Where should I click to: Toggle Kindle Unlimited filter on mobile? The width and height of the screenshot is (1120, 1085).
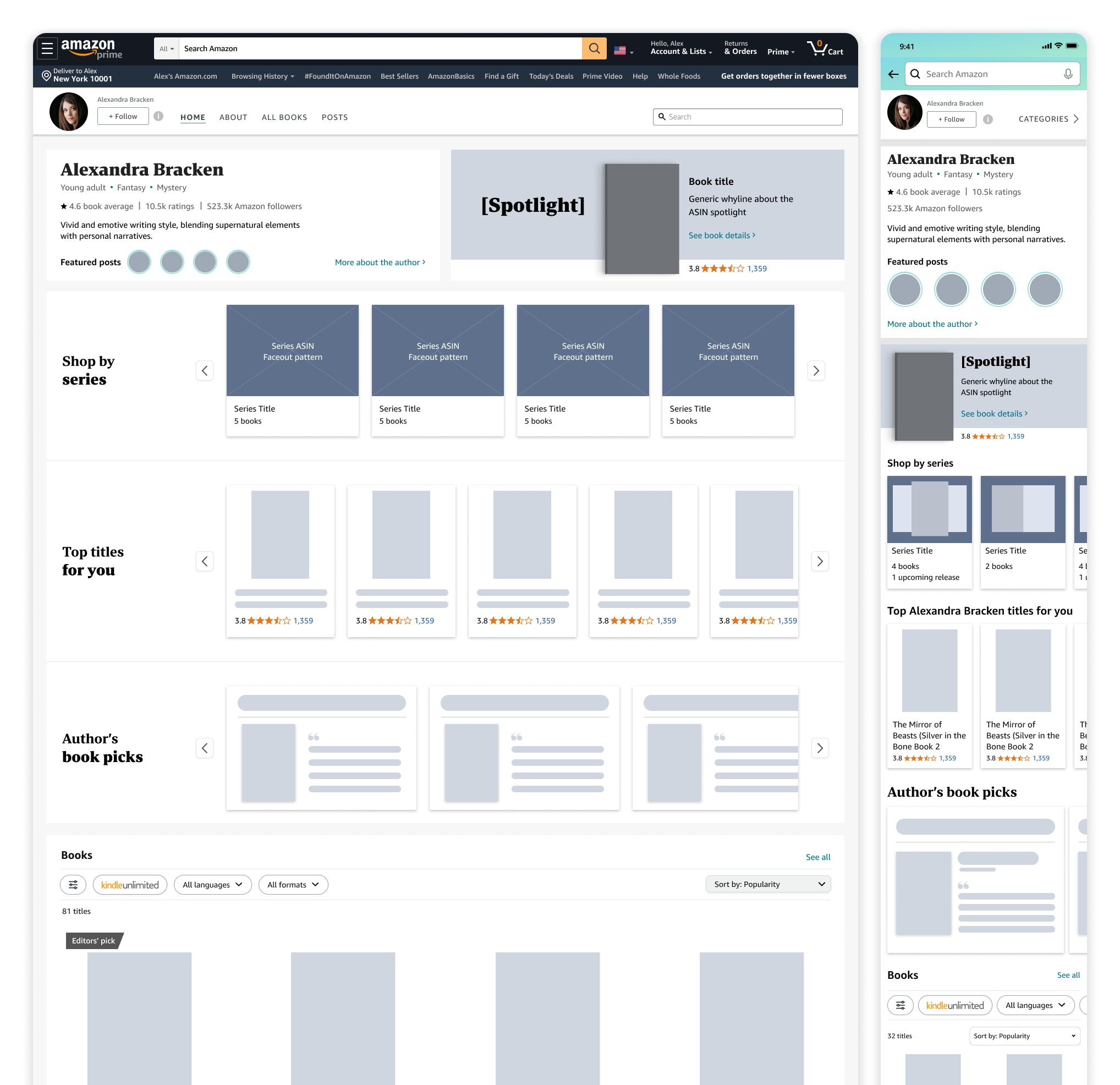tap(954, 1006)
